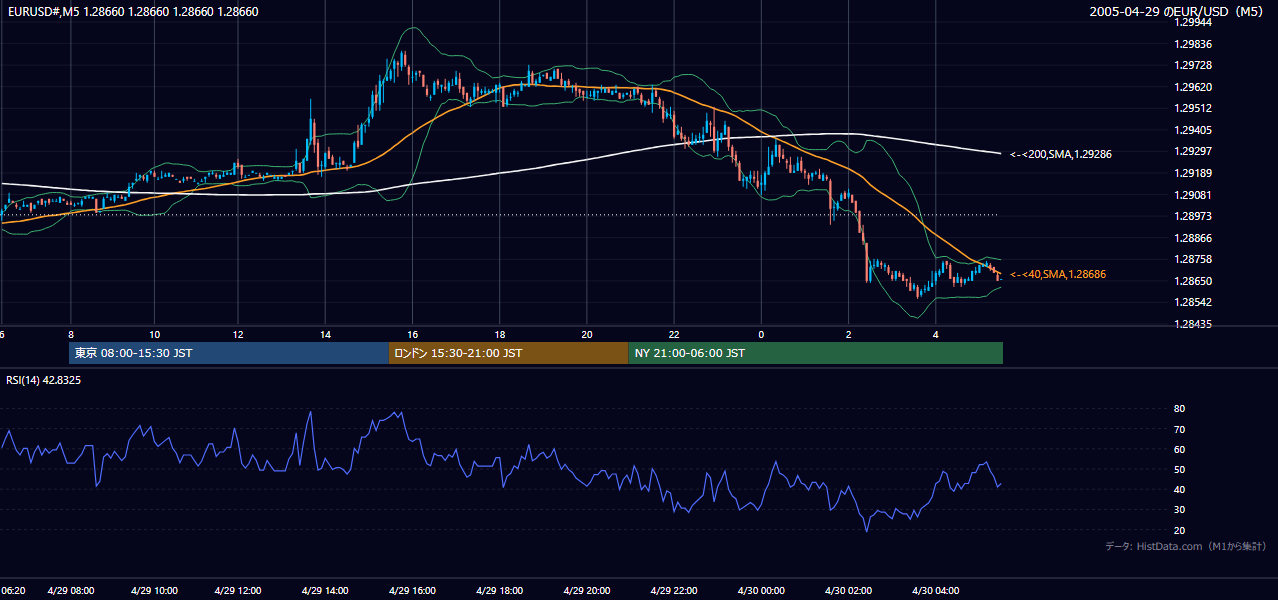Screen dimensions: 1278x600
Task: Click price axis value 1.28973
Action: [1192, 217]
